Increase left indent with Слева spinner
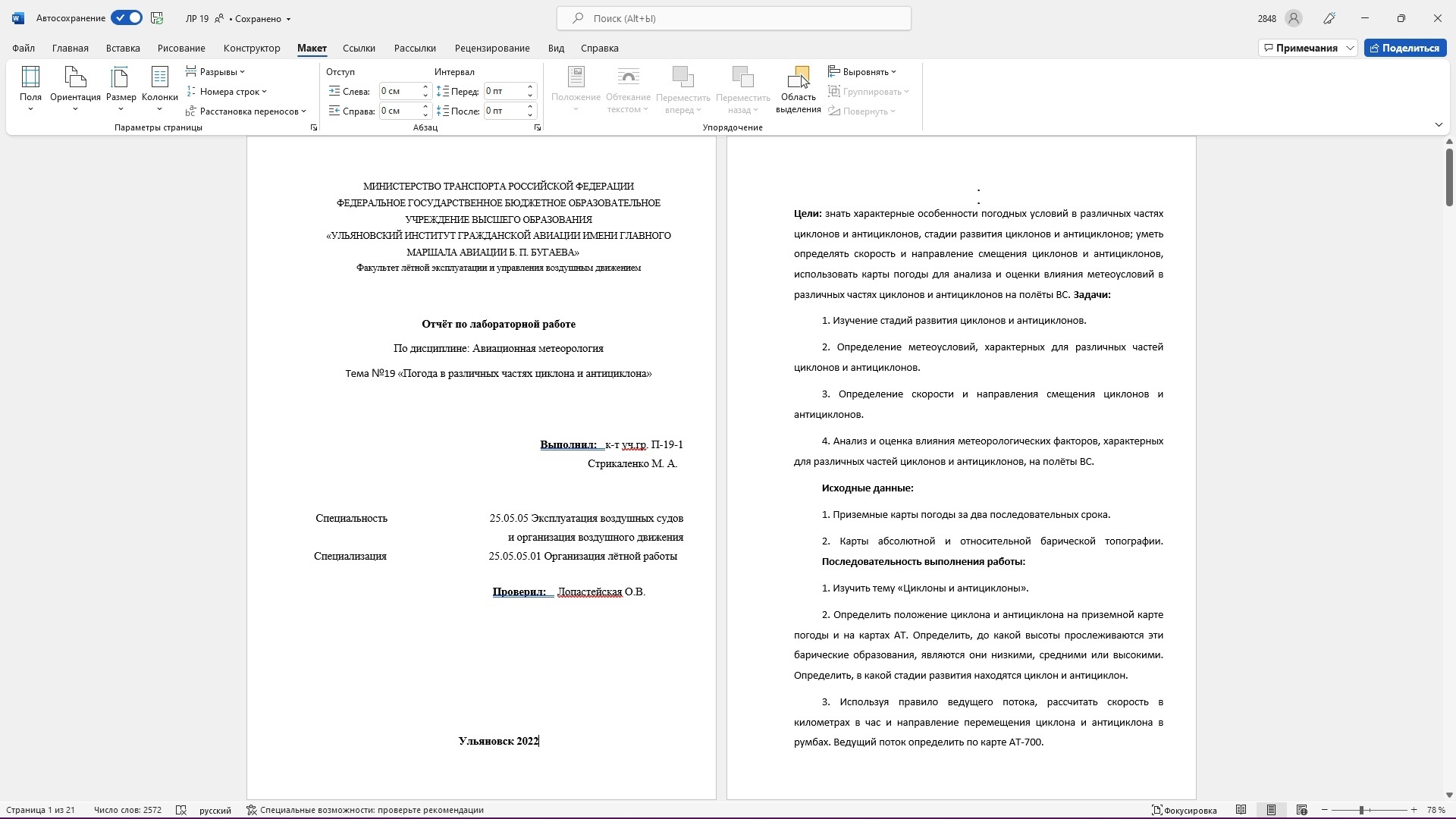 [425, 88]
